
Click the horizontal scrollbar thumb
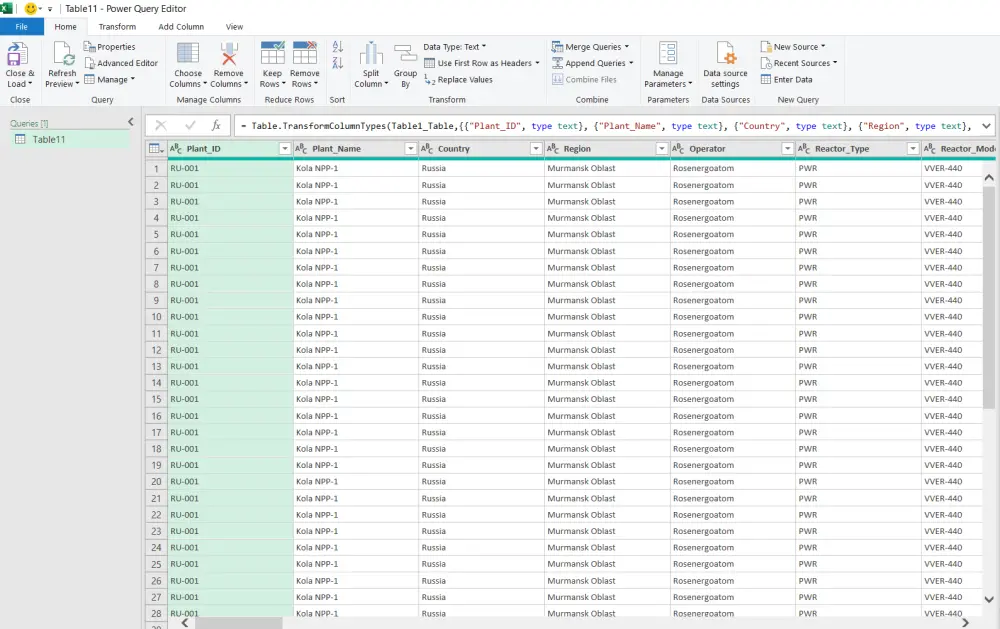click(239, 623)
